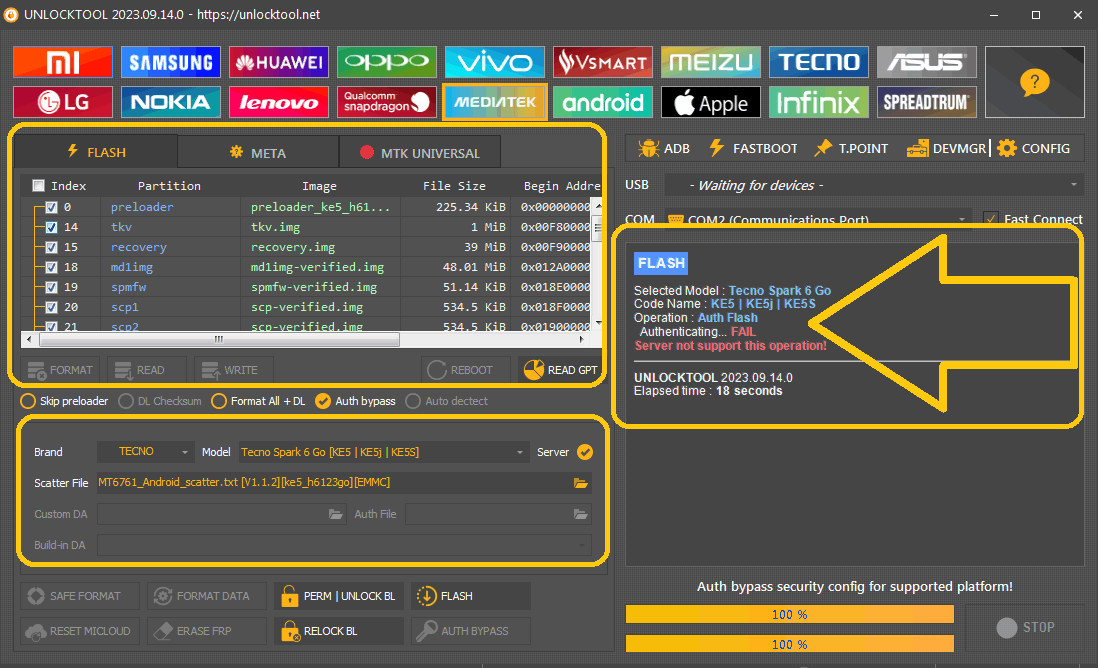This screenshot has height=668, width=1098.
Task: Select the LG brand logo
Action: click(x=62, y=102)
